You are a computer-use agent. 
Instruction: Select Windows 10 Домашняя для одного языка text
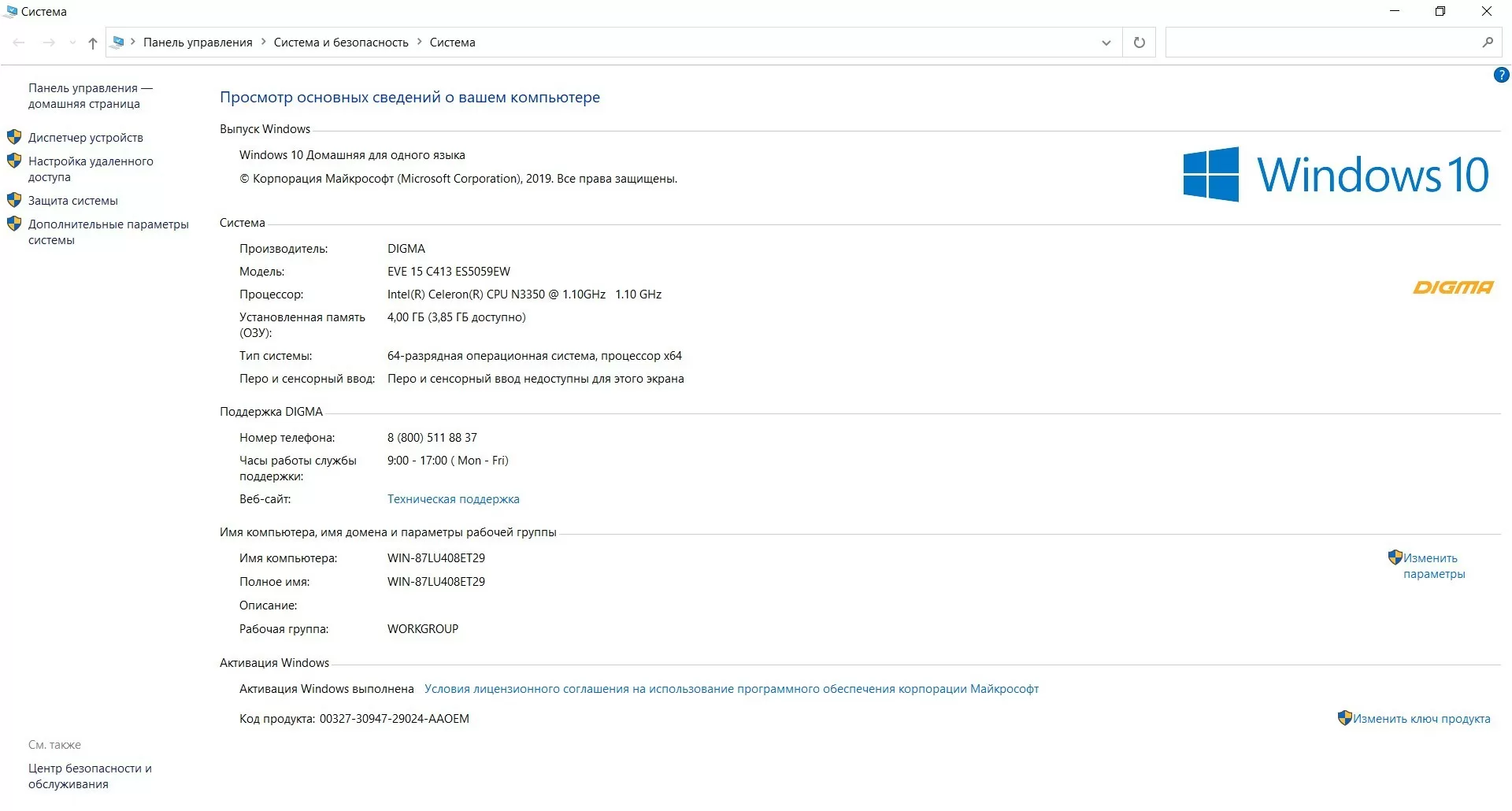352,155
